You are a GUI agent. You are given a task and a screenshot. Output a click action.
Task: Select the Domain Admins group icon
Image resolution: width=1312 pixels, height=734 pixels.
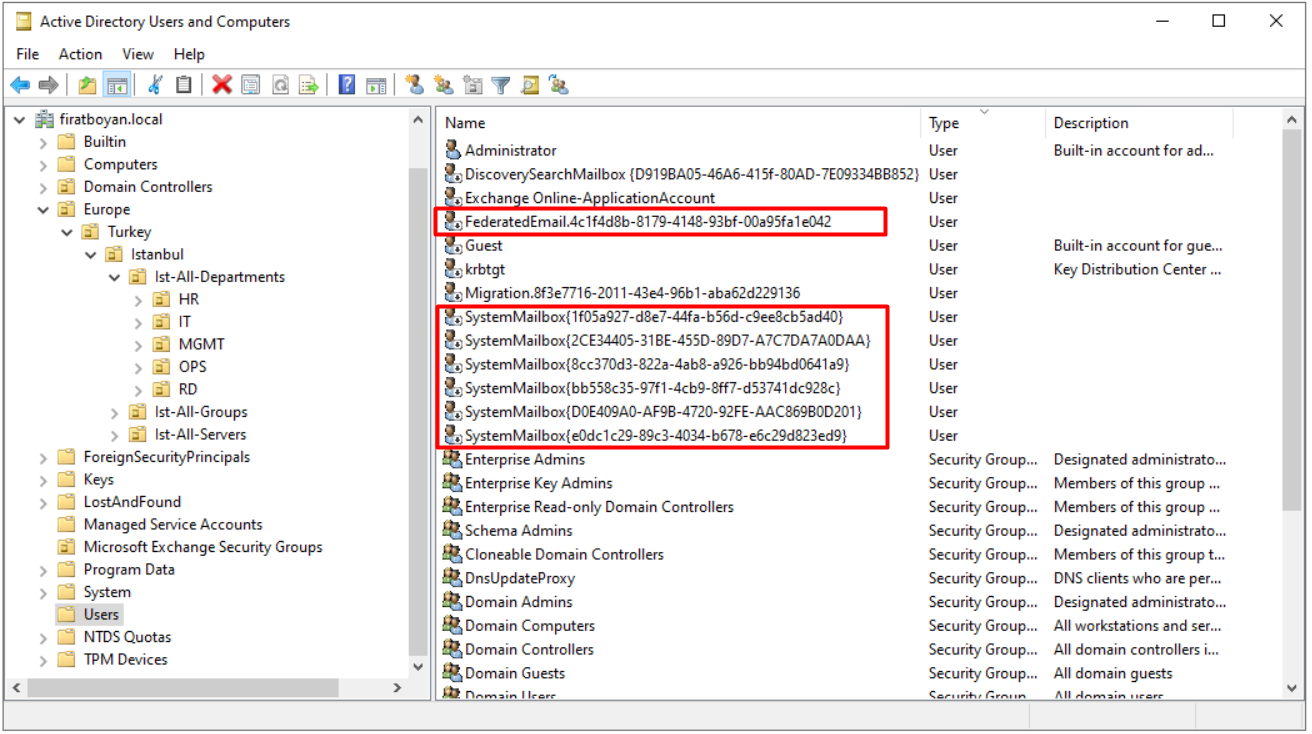click(452, 602)
